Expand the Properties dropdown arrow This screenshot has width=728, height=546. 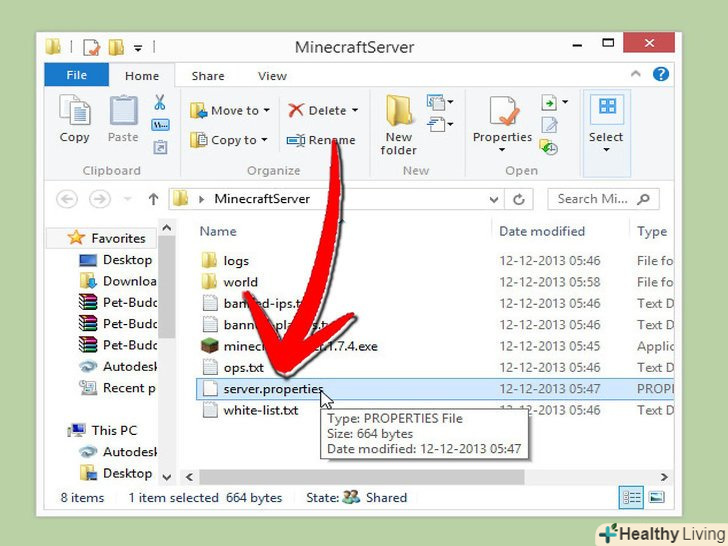[x=502, y=150]
